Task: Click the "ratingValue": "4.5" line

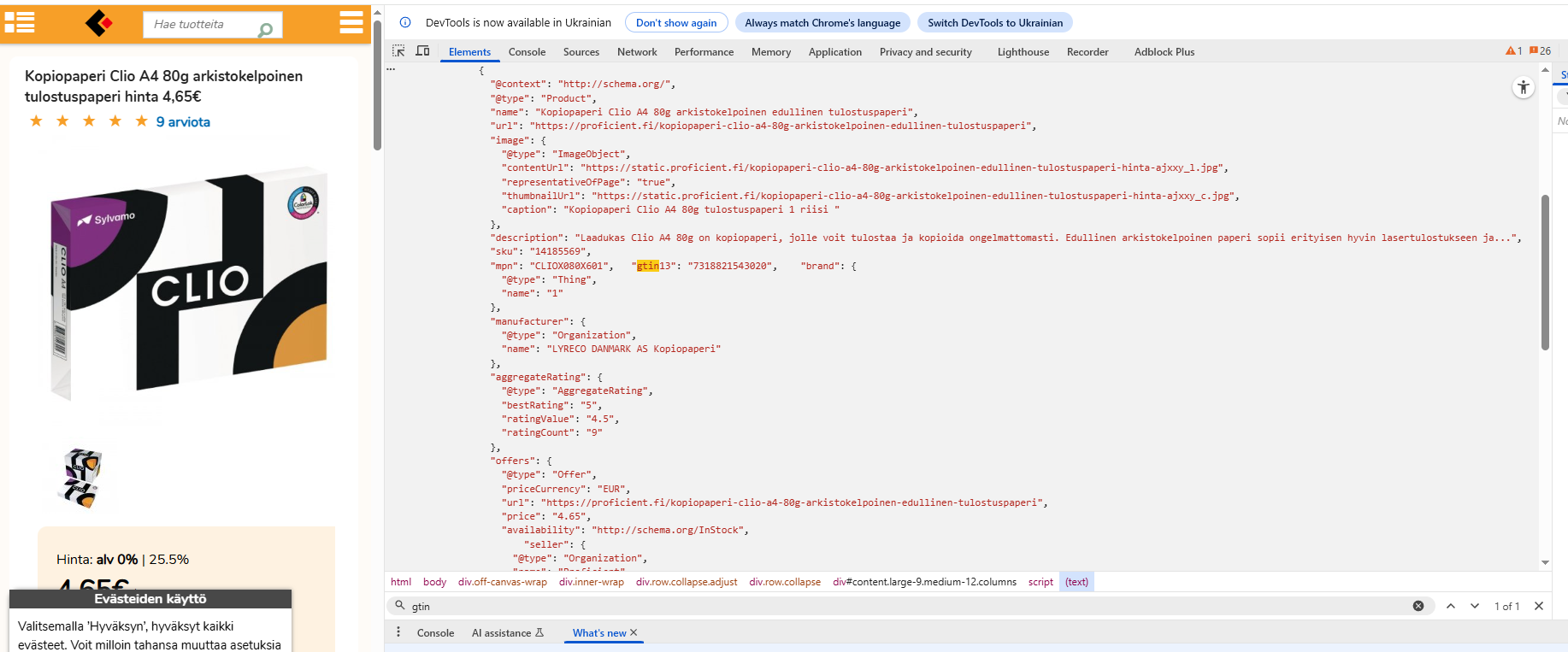Action: [560, 419]
